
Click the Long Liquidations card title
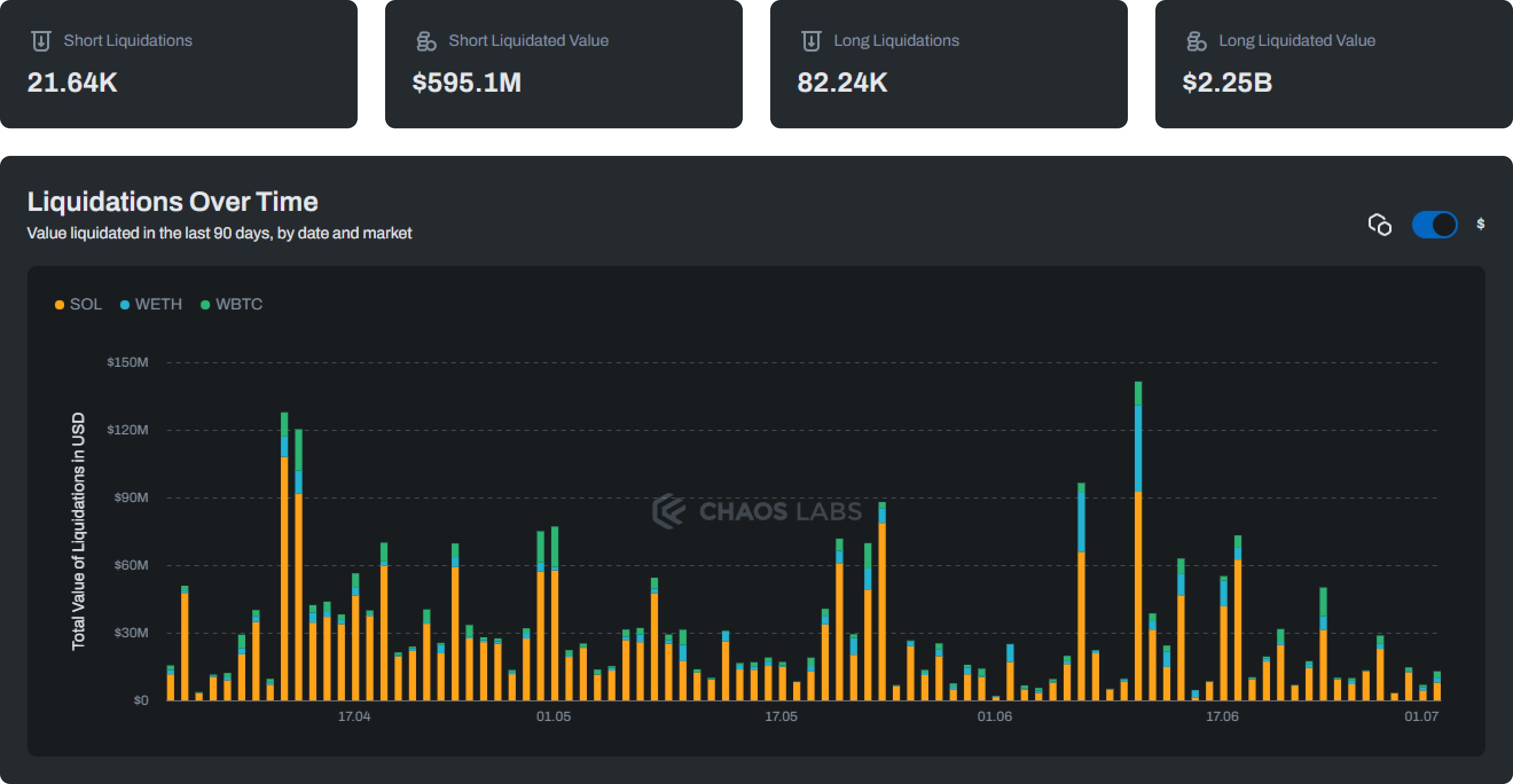tap(896, 41)
